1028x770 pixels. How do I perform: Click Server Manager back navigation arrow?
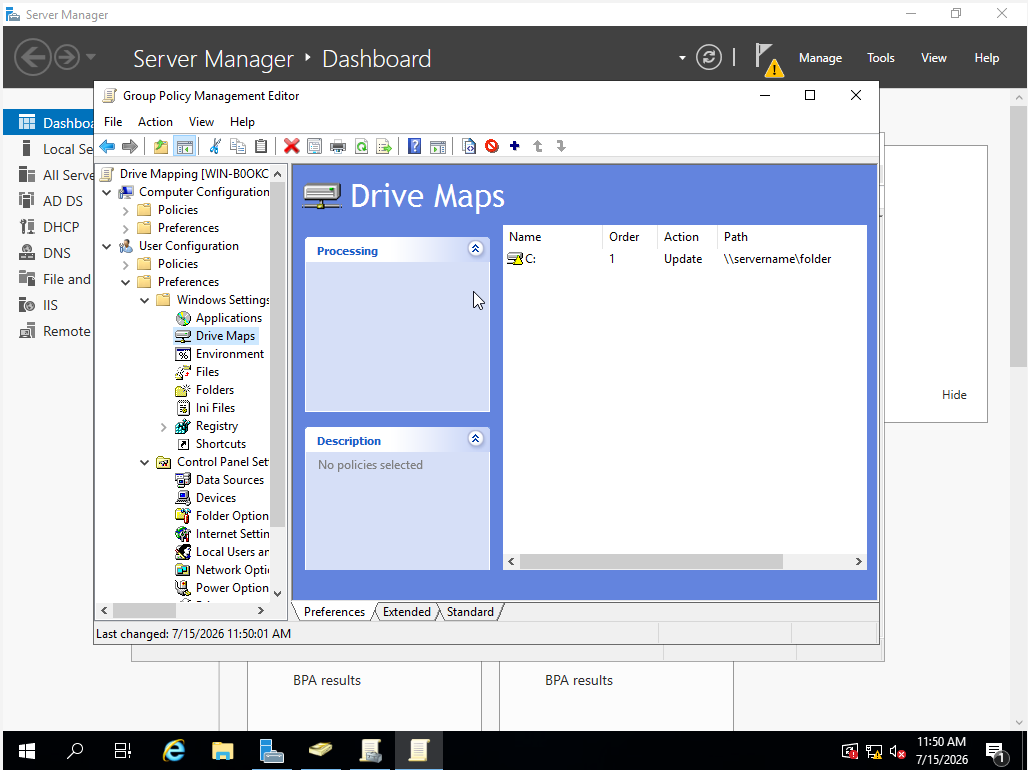(33, 58)
